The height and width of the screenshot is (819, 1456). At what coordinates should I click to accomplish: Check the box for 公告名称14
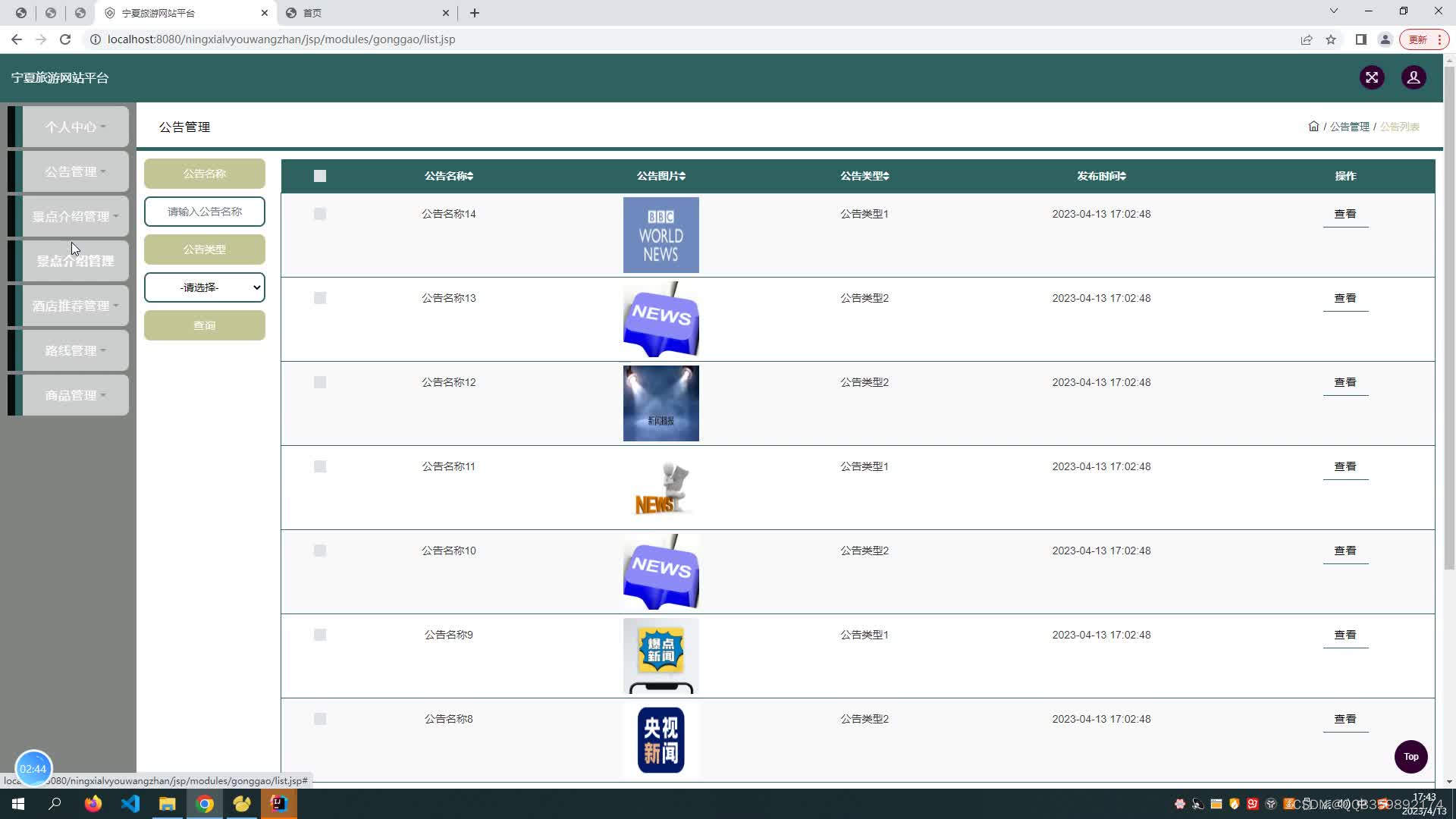point(320,215)
